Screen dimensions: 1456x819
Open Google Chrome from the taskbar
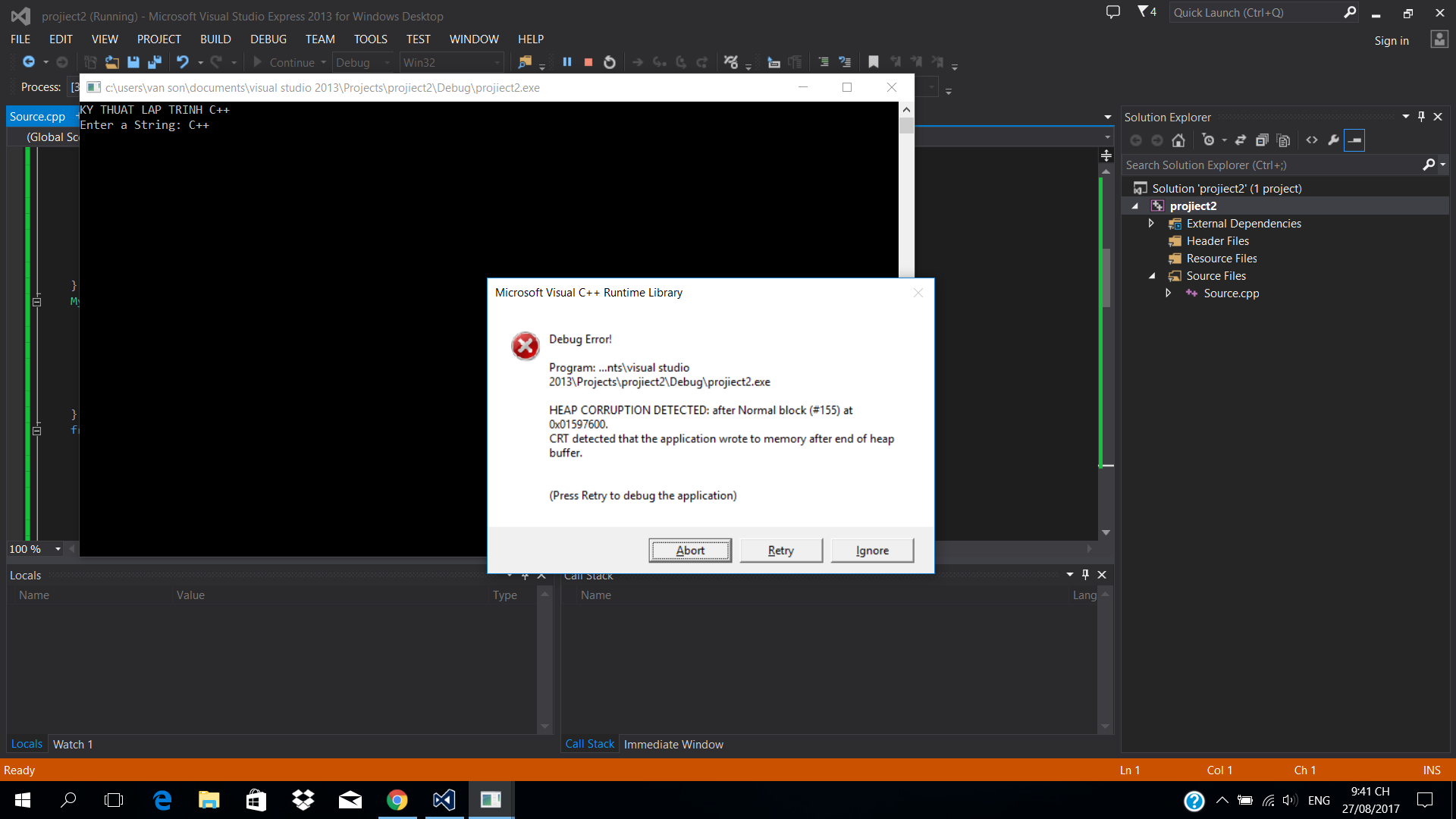pos(397,800)
